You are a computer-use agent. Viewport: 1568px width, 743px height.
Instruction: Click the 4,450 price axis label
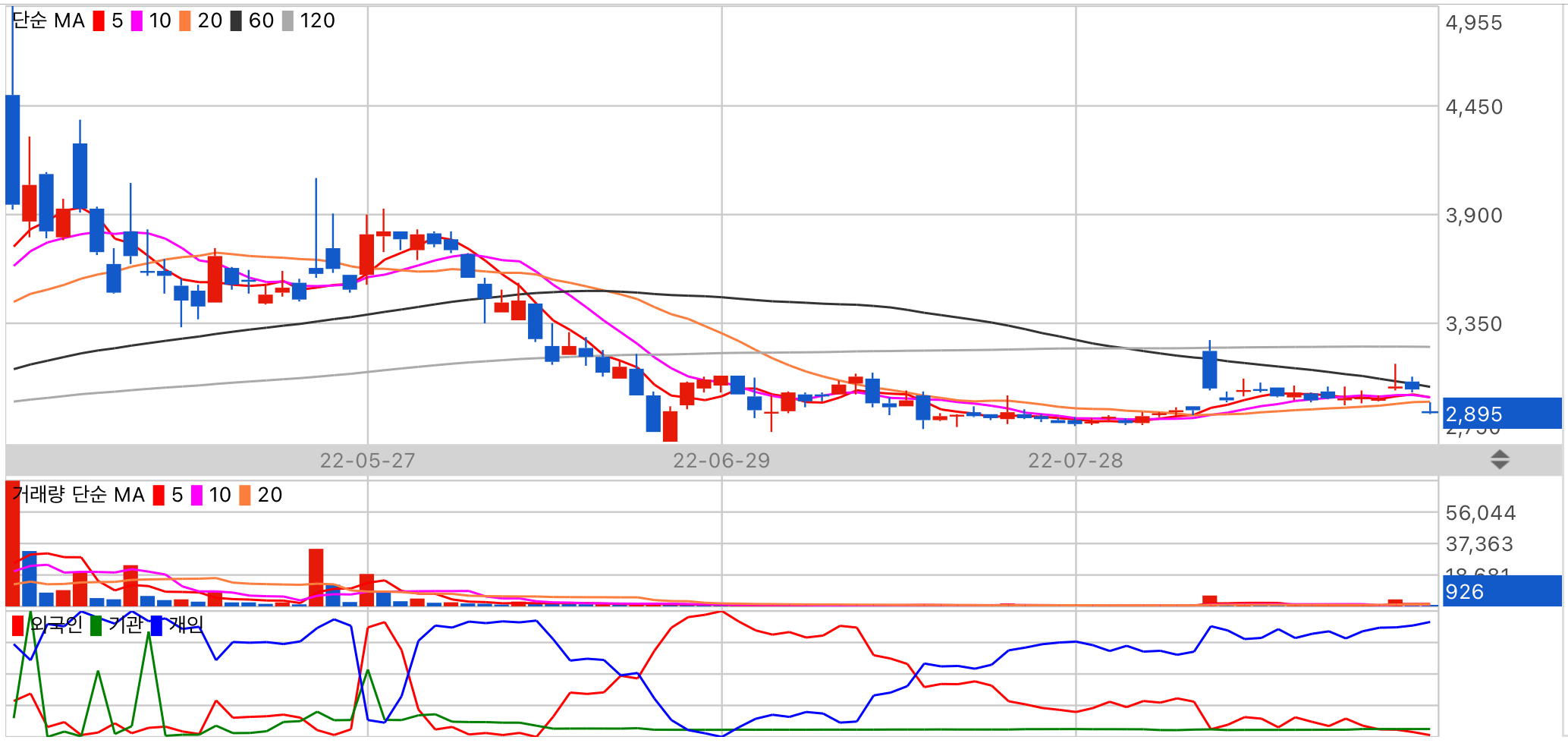[x=1474, y=107]
